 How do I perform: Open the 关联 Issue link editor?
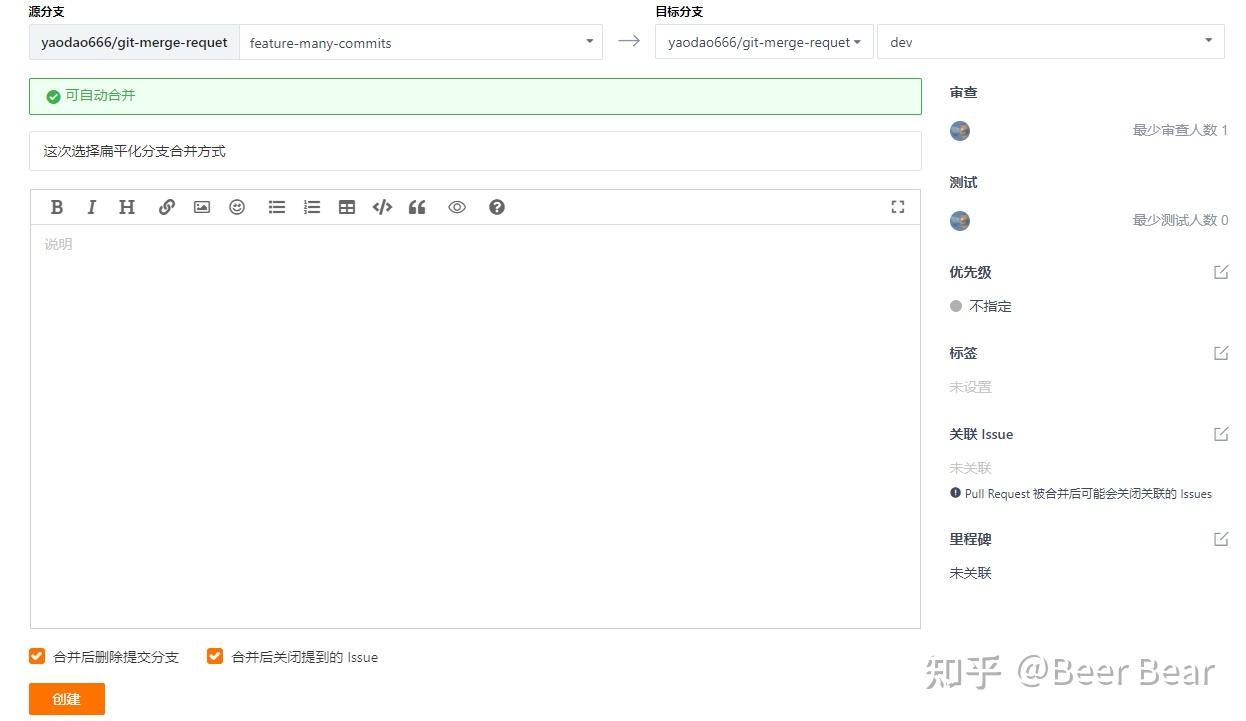tap(1221, 433)
